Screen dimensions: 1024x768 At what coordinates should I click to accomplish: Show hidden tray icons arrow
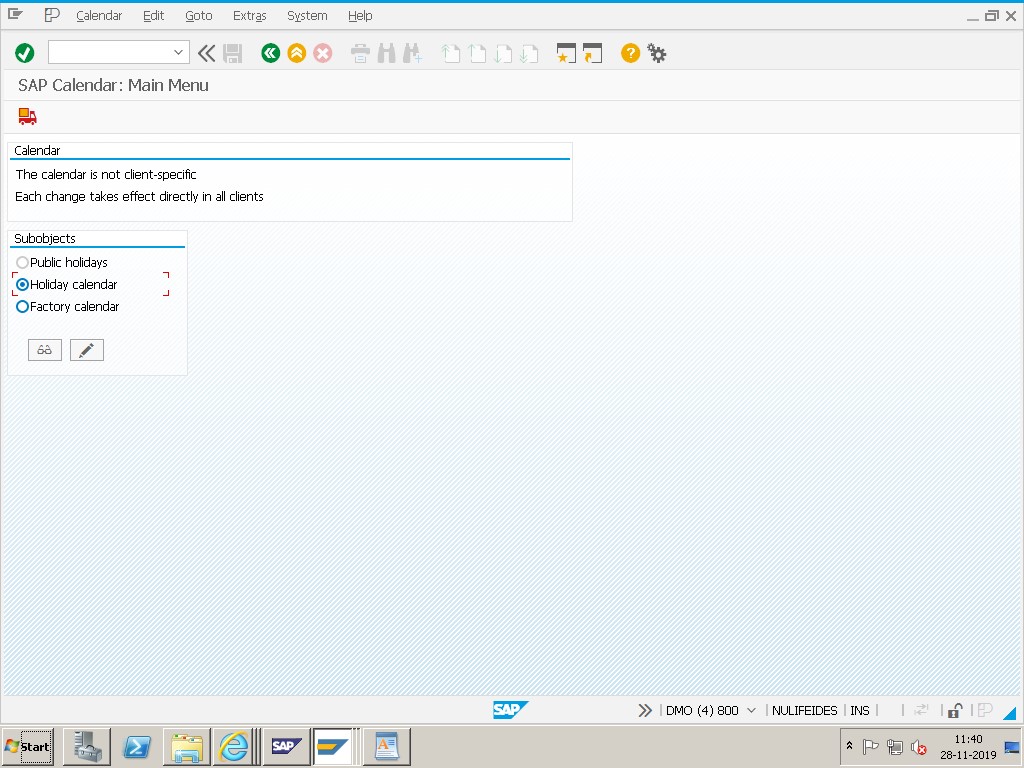[x=849, y=745]
